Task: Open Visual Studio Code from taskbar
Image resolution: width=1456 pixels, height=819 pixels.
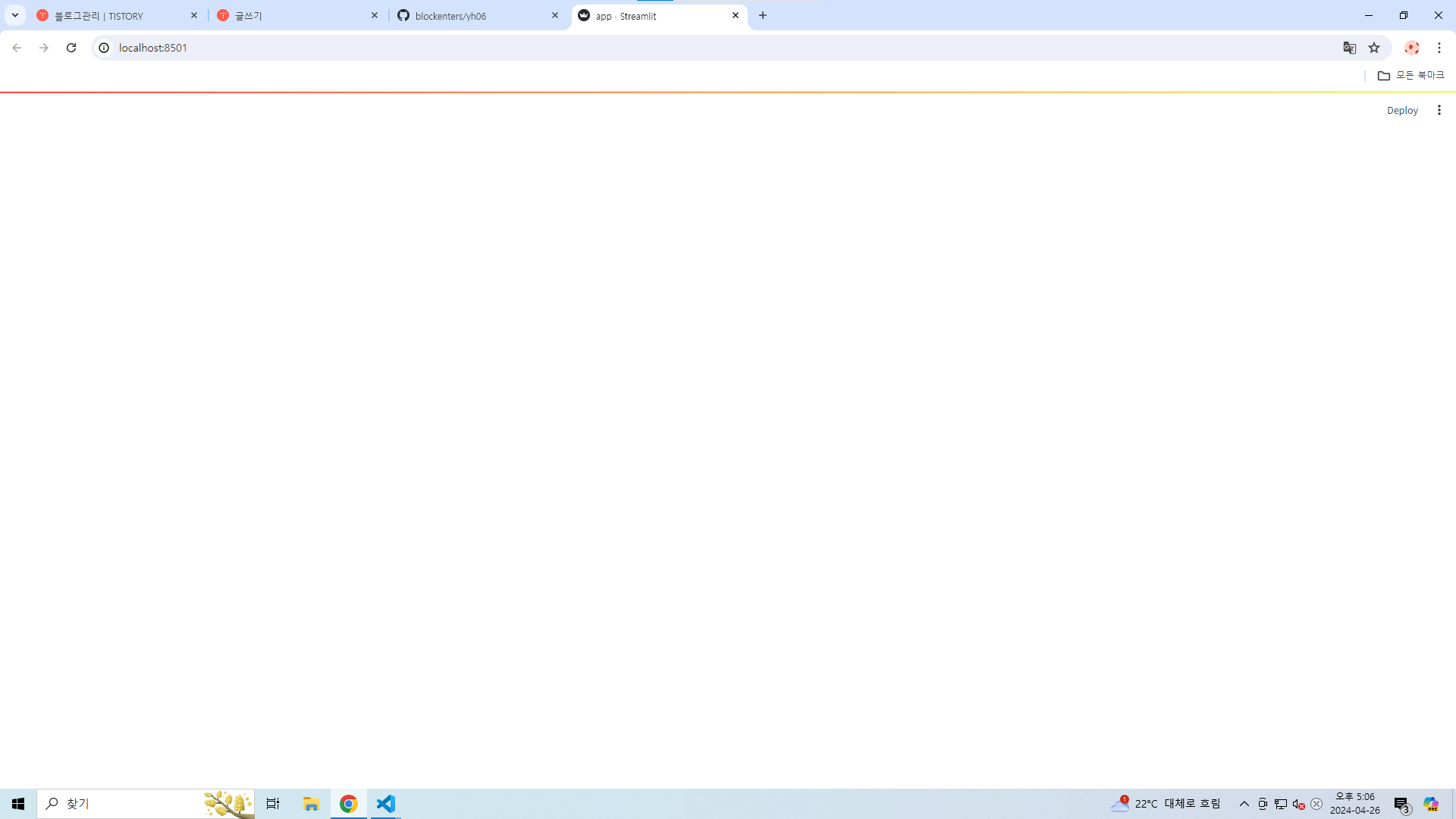Action: point(386,803)
